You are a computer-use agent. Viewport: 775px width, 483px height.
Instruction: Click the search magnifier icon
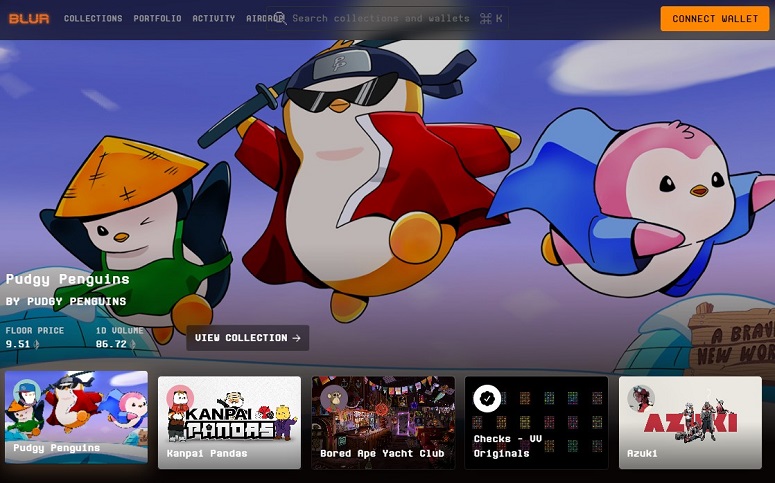point(280,18)
